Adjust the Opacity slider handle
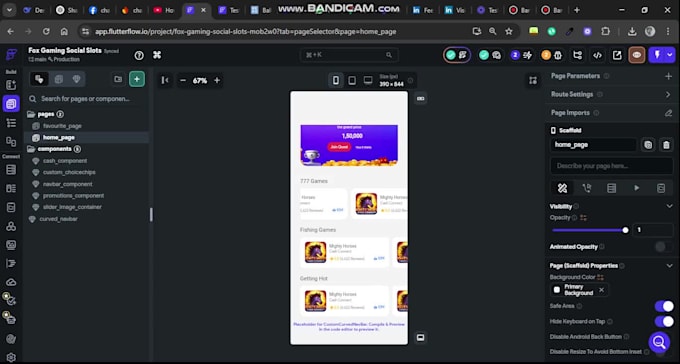 click(625, 230)
